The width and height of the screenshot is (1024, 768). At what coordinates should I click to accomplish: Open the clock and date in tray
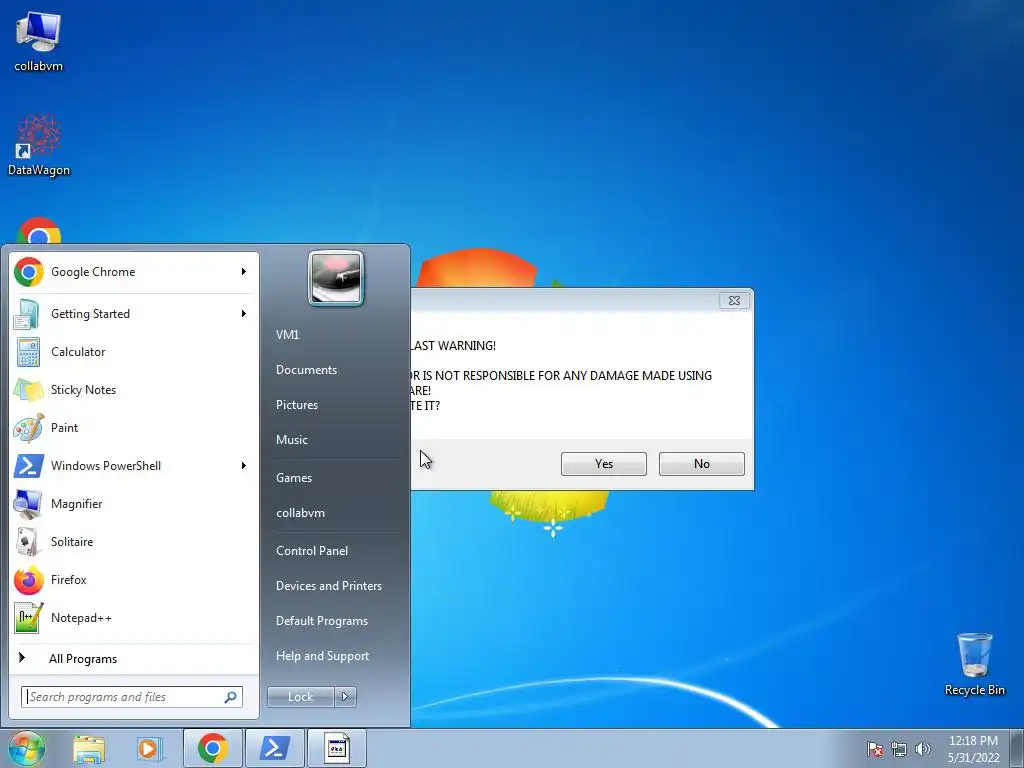click(x=973, y=749)
